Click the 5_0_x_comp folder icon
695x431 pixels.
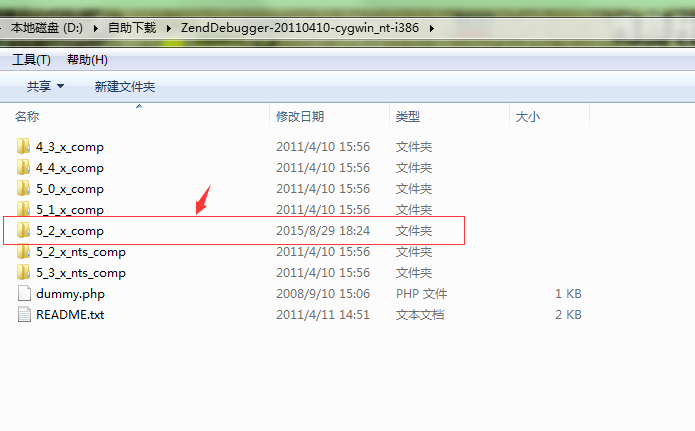(x=23, y=188)
